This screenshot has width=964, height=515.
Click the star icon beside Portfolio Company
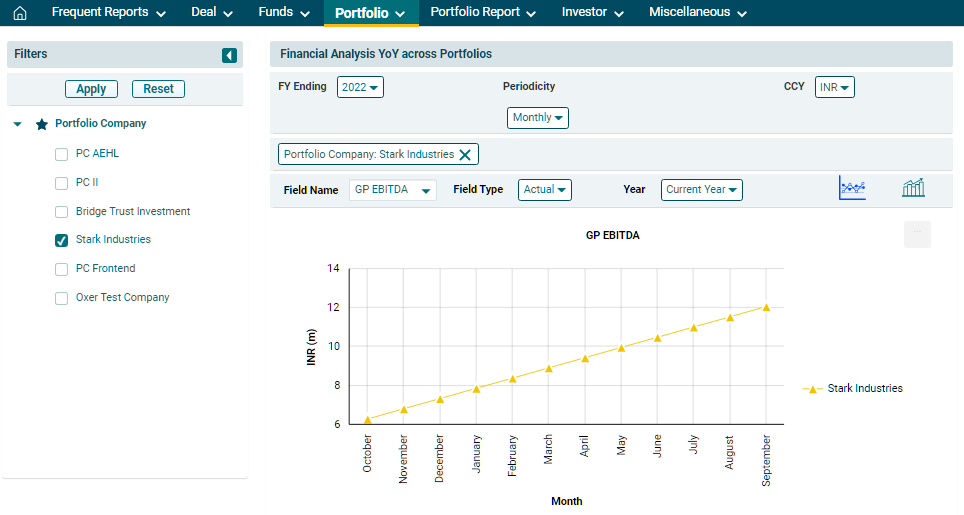42,124
